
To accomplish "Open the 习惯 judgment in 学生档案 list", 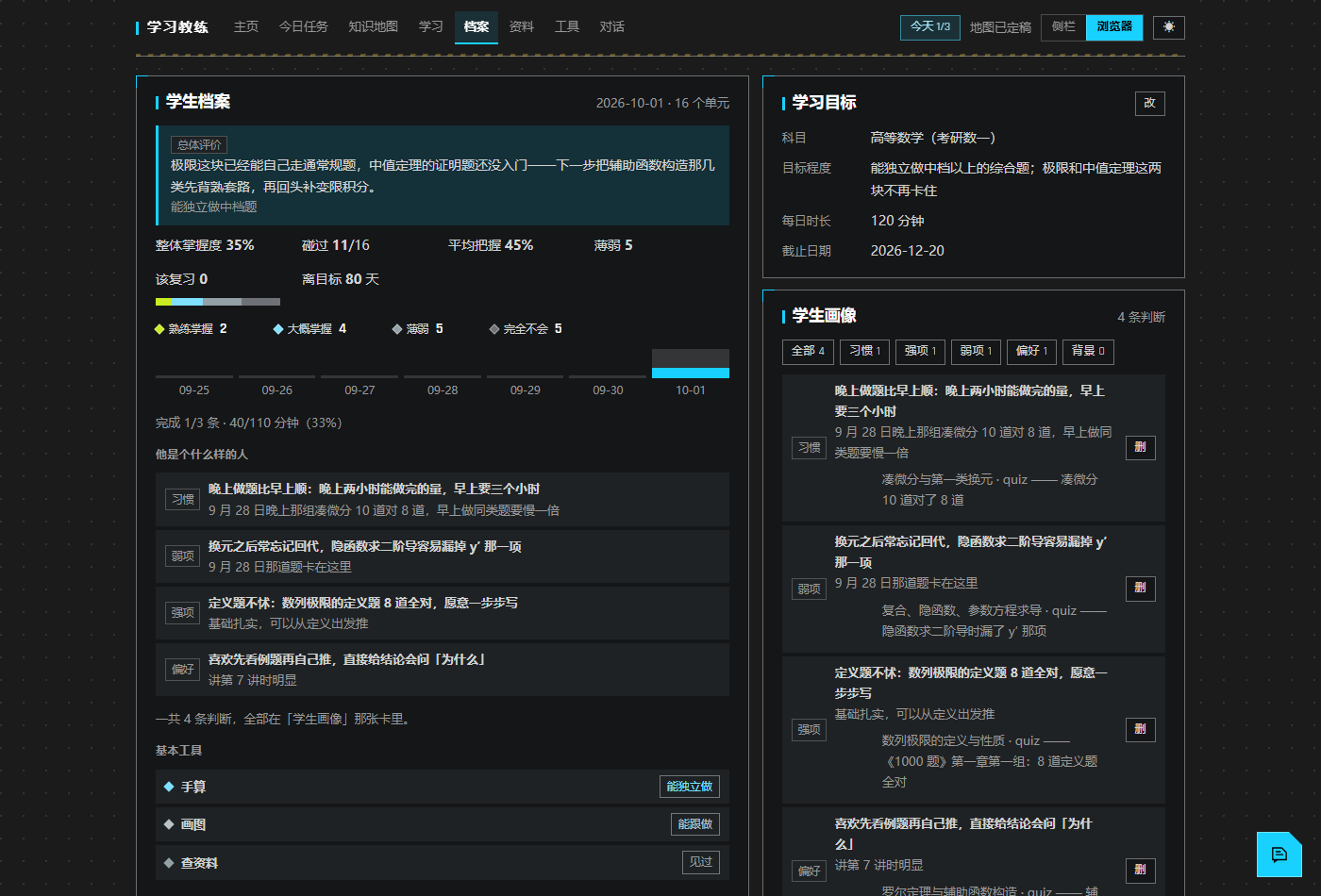I will [443, 499].
